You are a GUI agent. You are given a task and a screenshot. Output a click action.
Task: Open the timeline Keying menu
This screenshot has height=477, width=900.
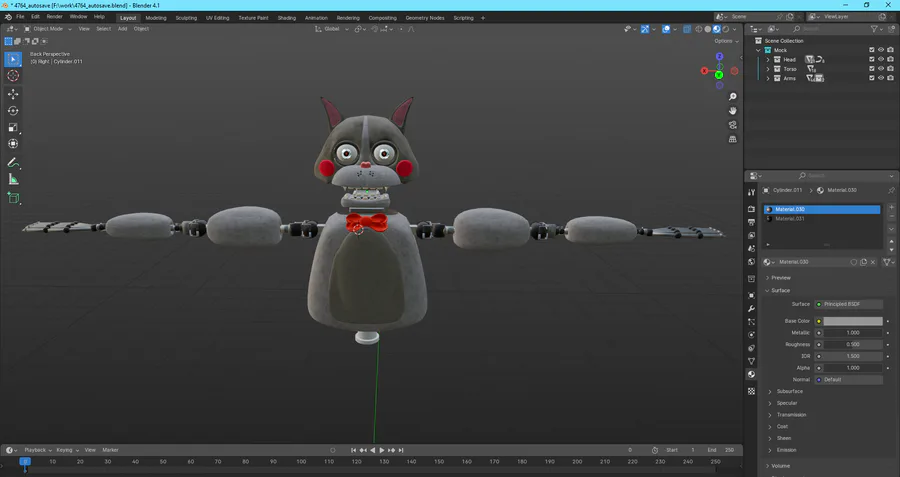coord(67,450)
